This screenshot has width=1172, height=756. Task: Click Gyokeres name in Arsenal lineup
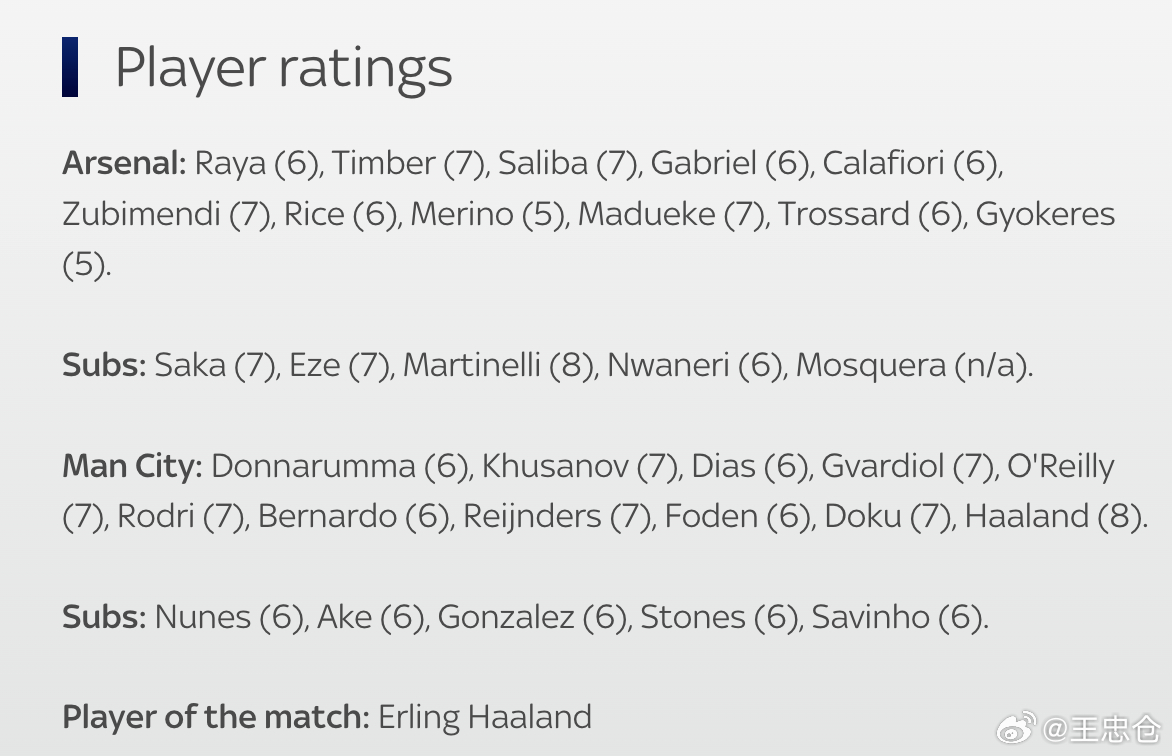[1045, 215]
